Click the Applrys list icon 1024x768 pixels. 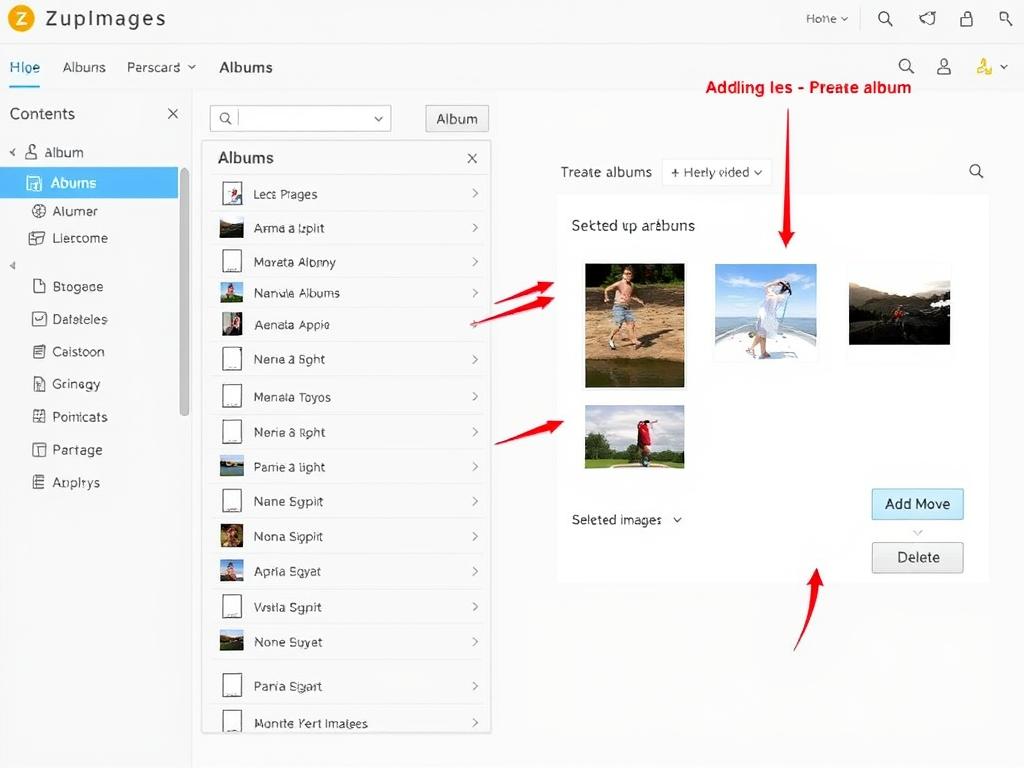[39, 482]
